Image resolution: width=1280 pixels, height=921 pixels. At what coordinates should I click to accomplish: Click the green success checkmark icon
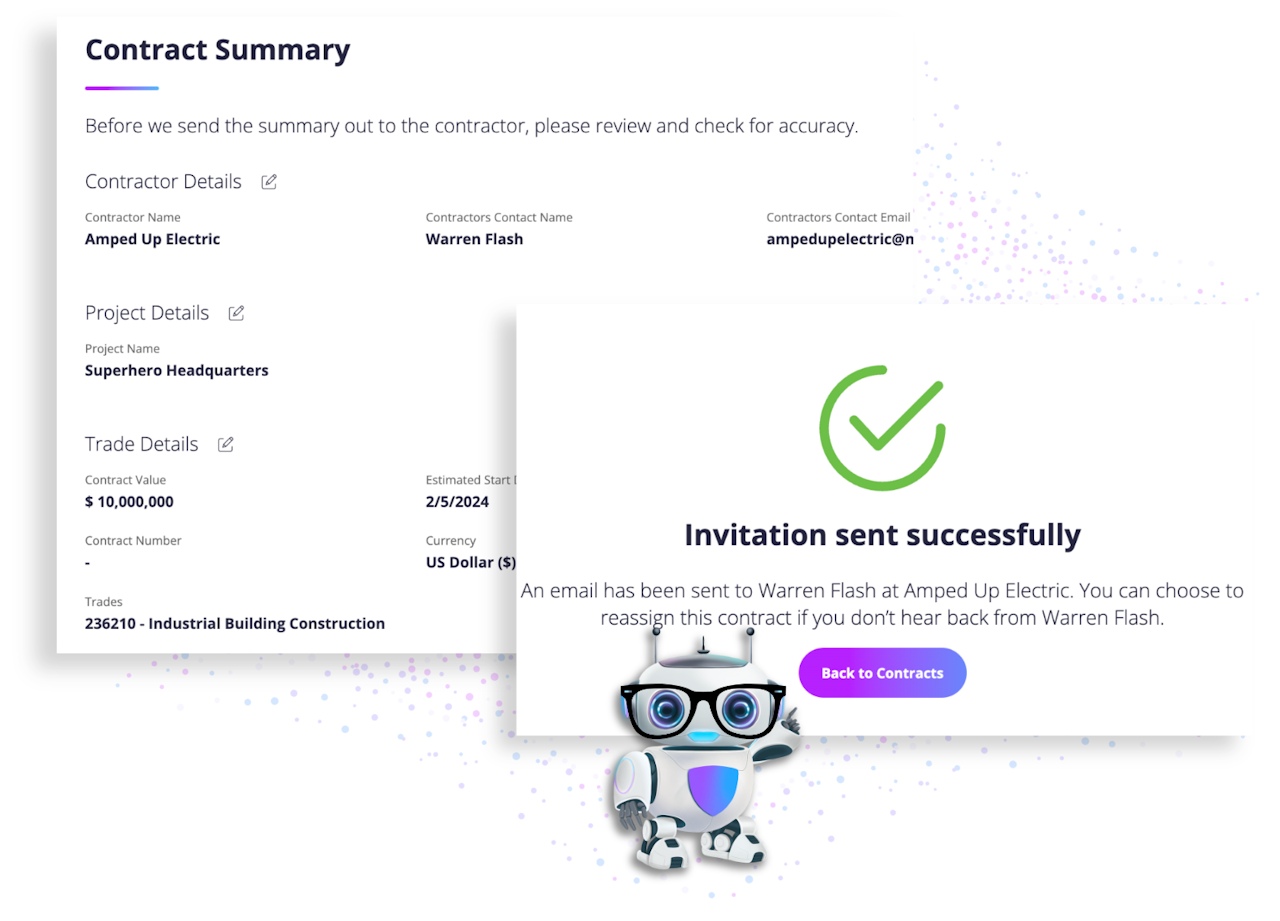pos(882,428)
